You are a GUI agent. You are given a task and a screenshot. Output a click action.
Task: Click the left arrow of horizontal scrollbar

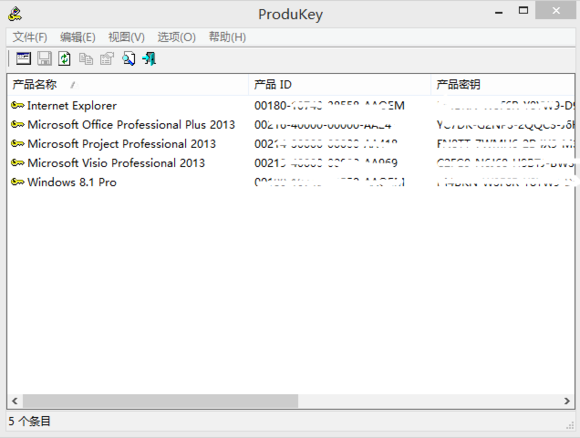[15, 401]
